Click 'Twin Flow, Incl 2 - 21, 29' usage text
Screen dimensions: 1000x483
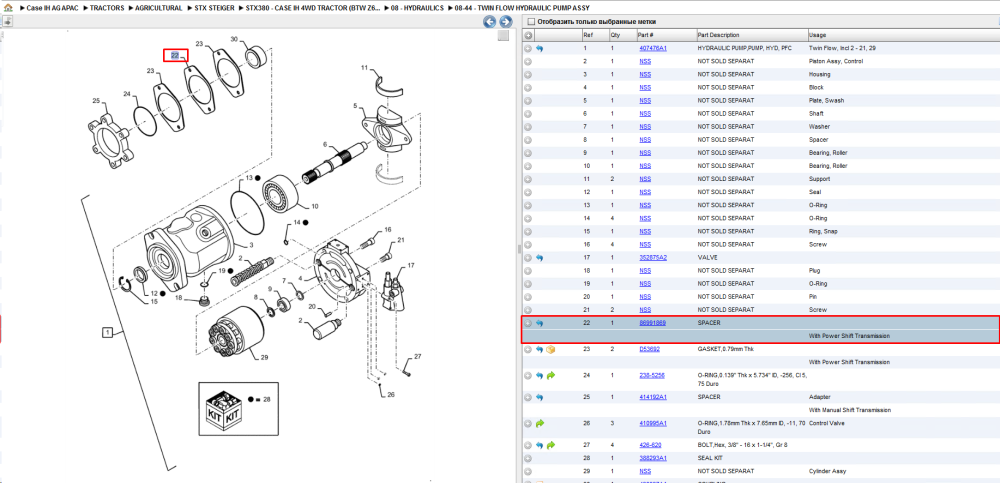point(841,48)
